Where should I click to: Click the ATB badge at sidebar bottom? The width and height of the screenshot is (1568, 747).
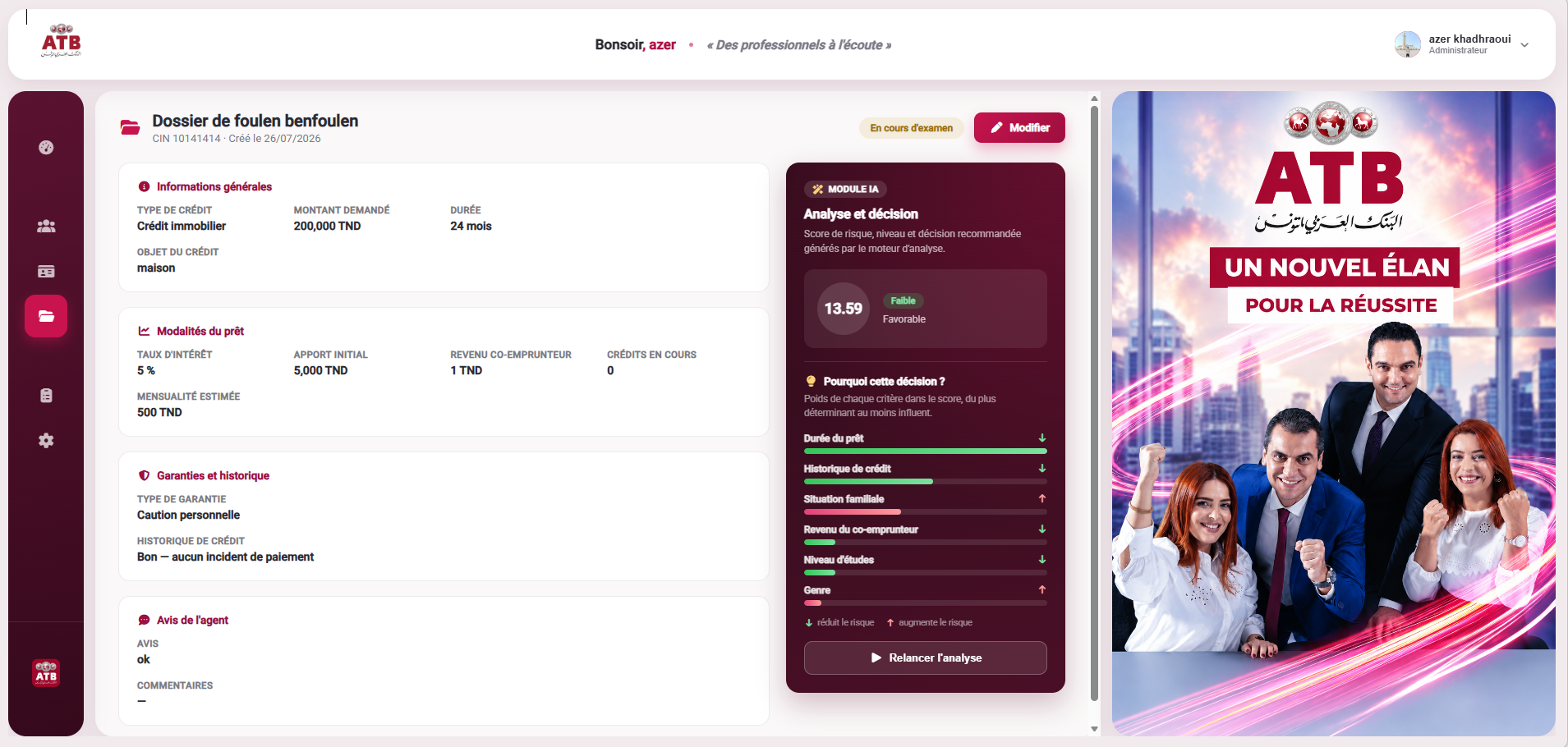point(46,673)
